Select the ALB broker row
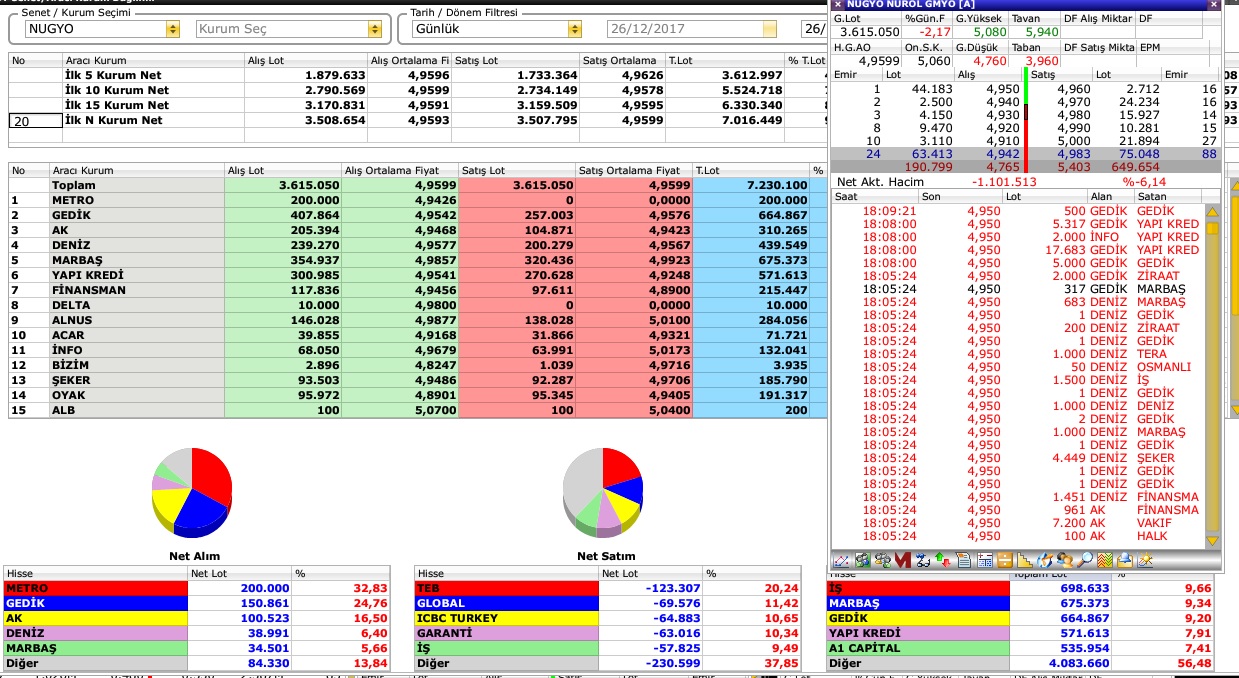Viewport: 1239px width, 678px height. (418, 411)
